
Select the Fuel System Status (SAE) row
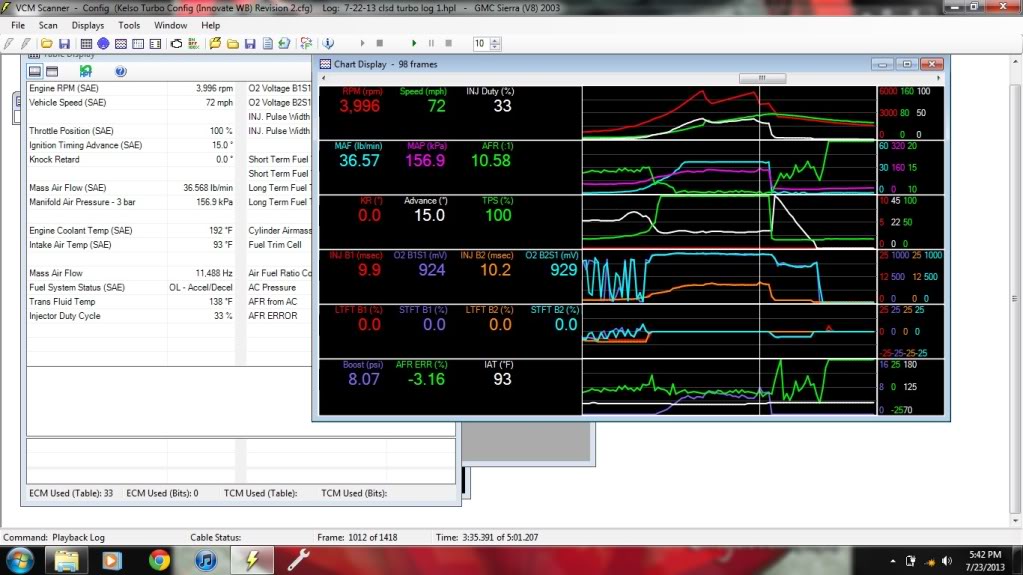[130, 287]
